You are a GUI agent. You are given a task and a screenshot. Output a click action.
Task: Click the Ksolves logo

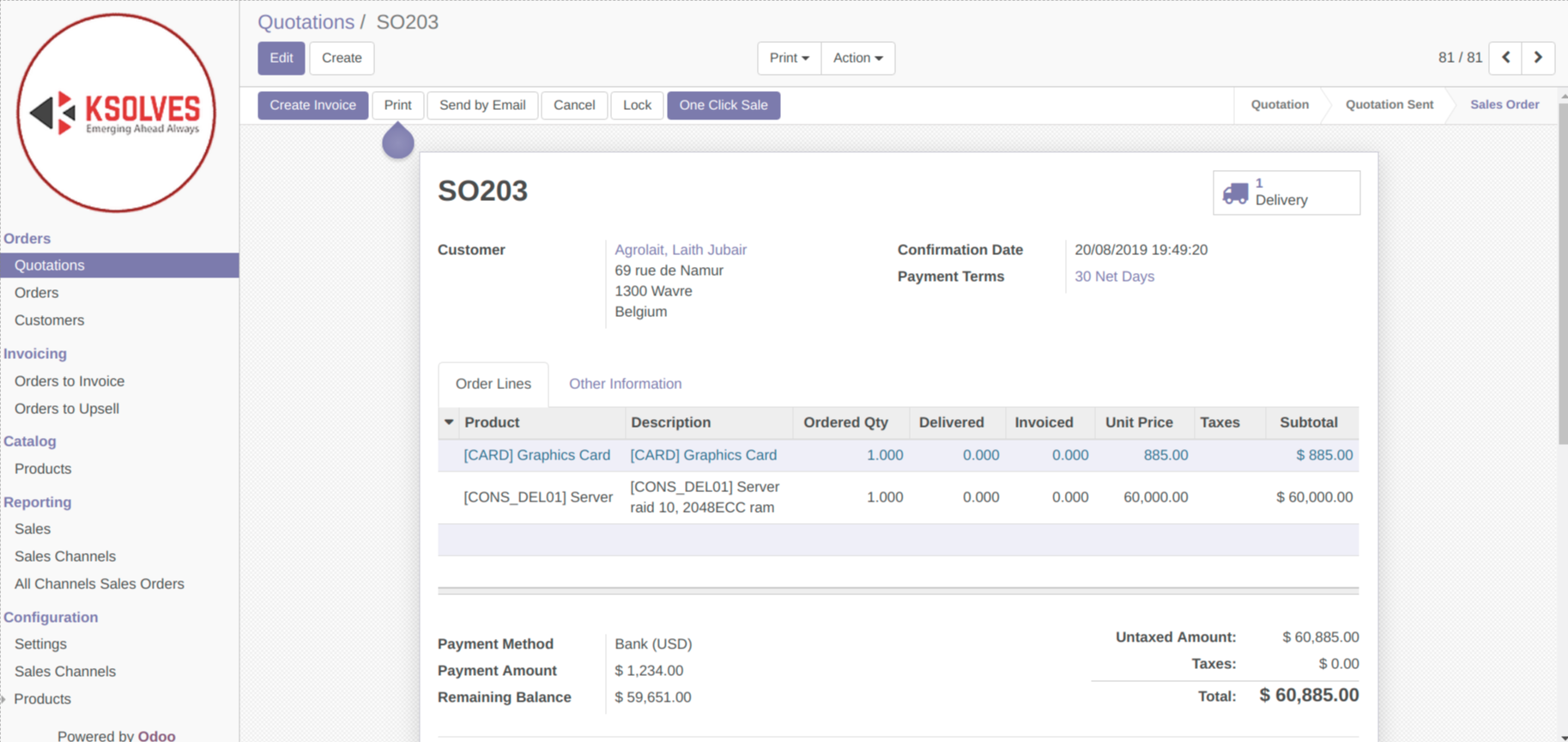tap(117, 113)
